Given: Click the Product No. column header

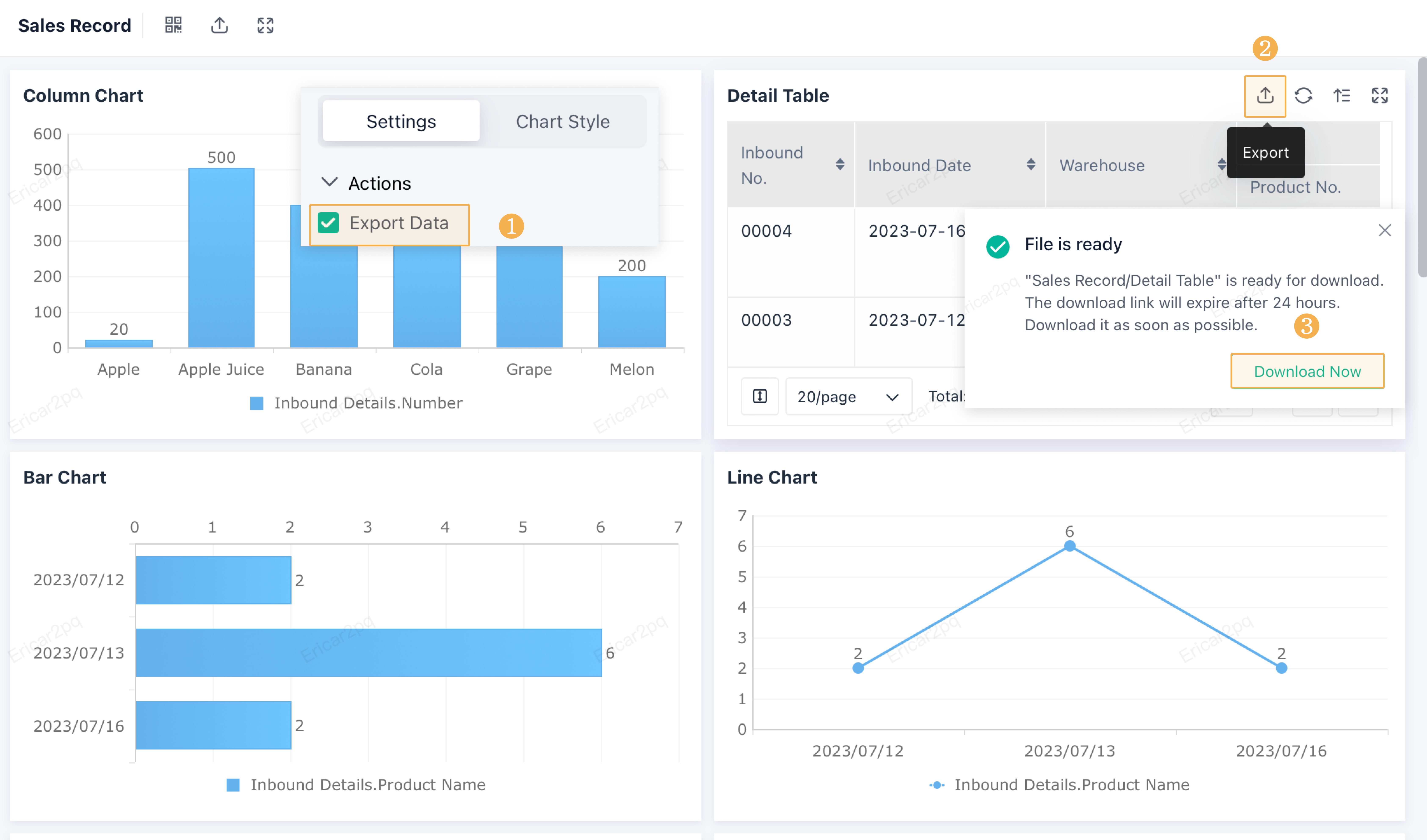Looking at the screenshot, I should pyautogui.click(x=1296, y=187).
